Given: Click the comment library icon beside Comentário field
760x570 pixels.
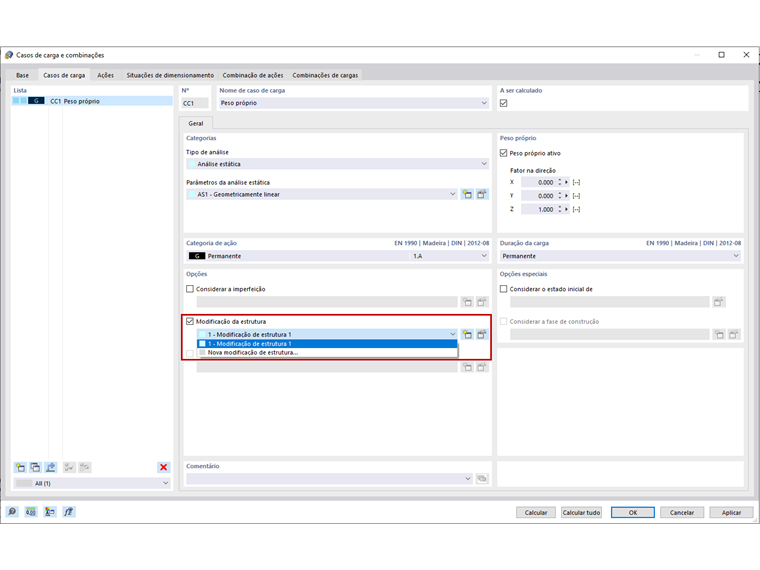Looking at the screenshot, I should point(482,478).
